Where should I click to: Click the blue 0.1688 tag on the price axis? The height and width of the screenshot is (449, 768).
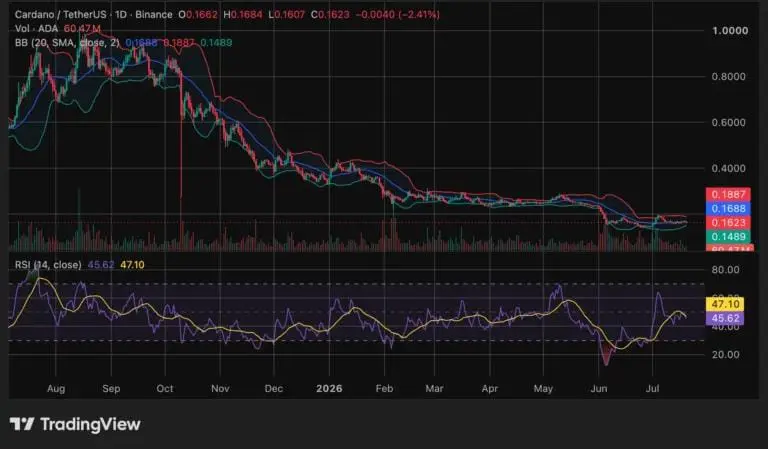pyautogui.click(x=728, y=209)
